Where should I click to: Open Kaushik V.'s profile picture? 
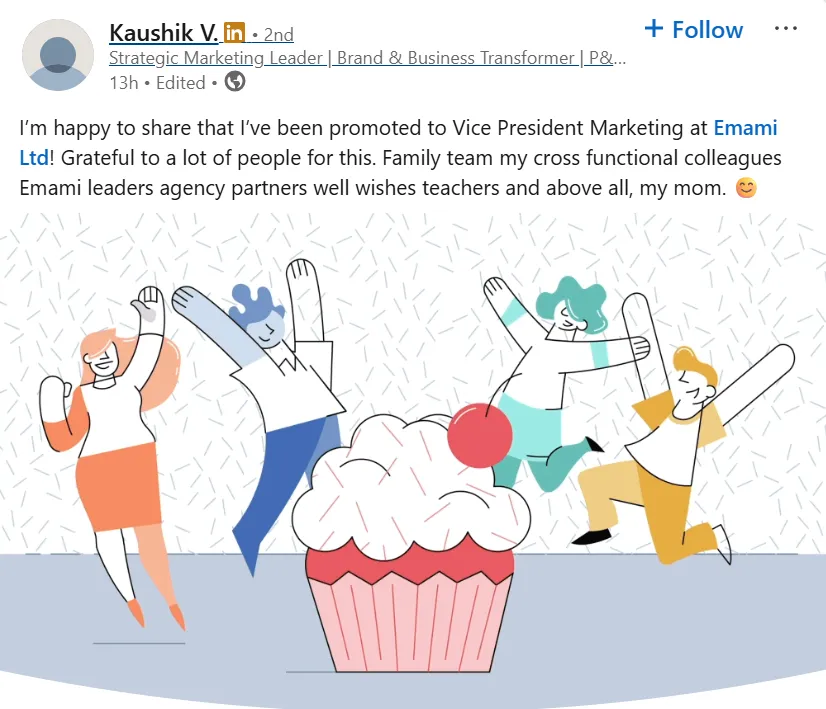pyautogui.click(x=58, y=55)
